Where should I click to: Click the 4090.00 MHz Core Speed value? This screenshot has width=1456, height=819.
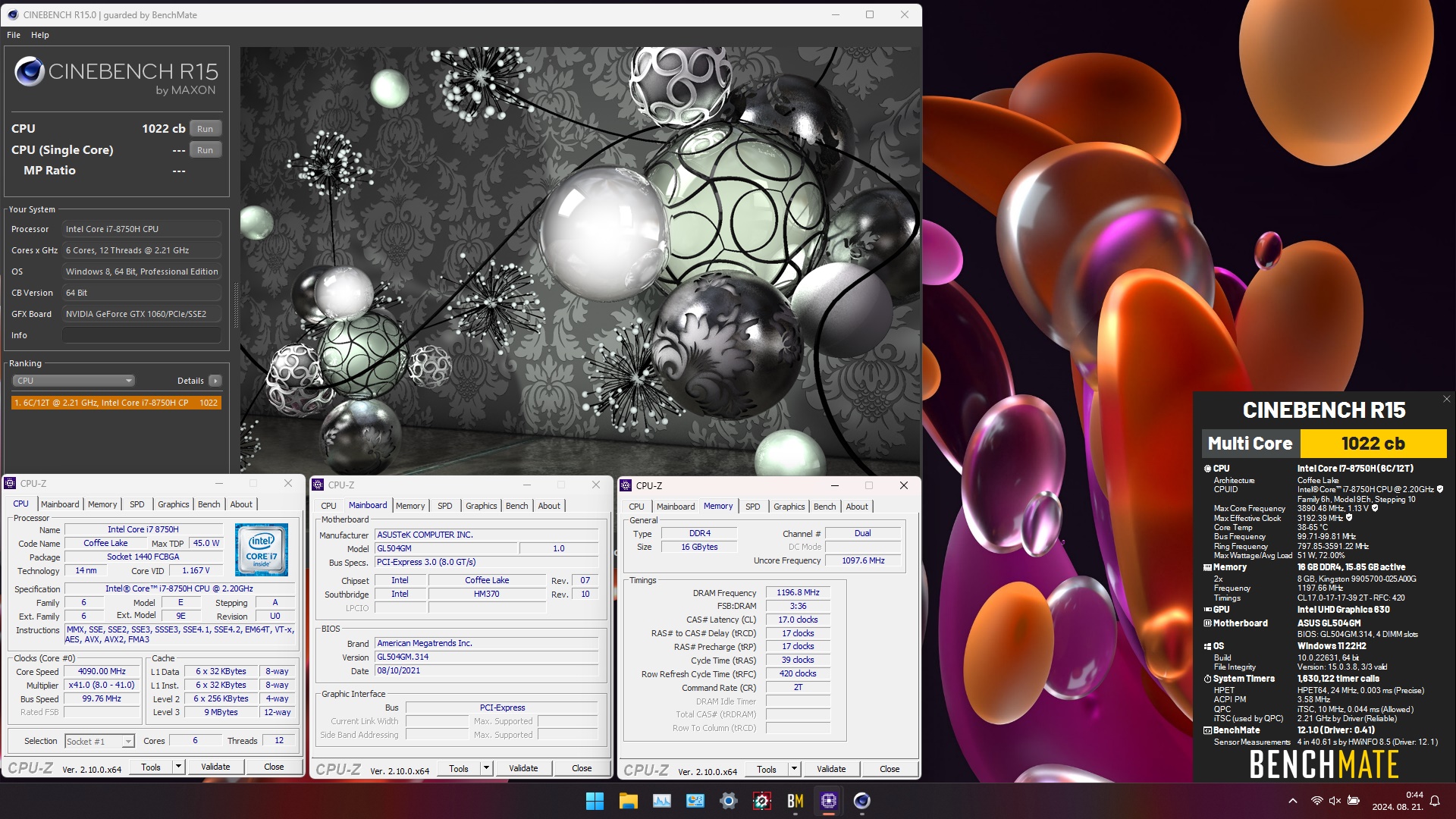coord(102,671)
